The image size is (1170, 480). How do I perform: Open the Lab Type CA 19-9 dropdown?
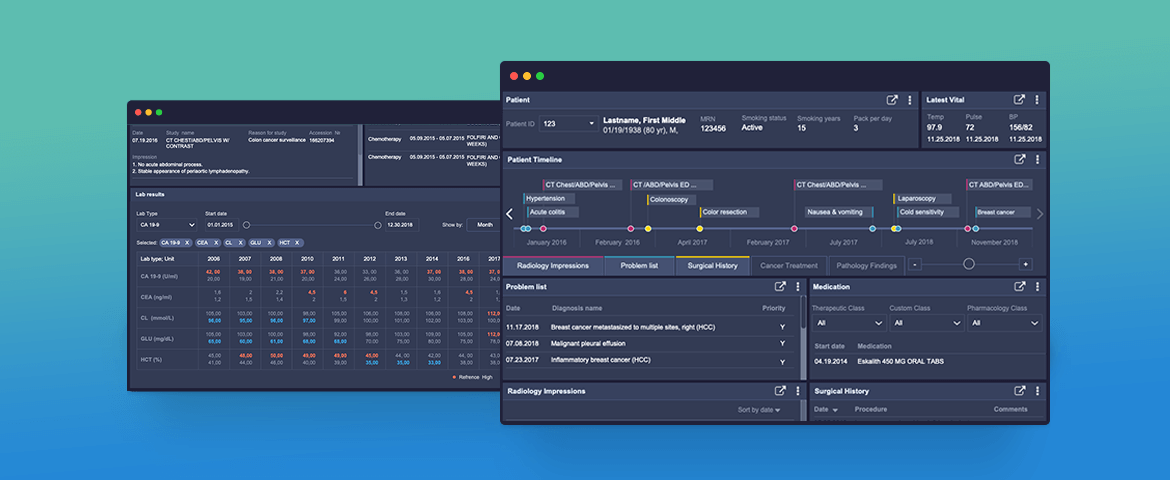166,225
